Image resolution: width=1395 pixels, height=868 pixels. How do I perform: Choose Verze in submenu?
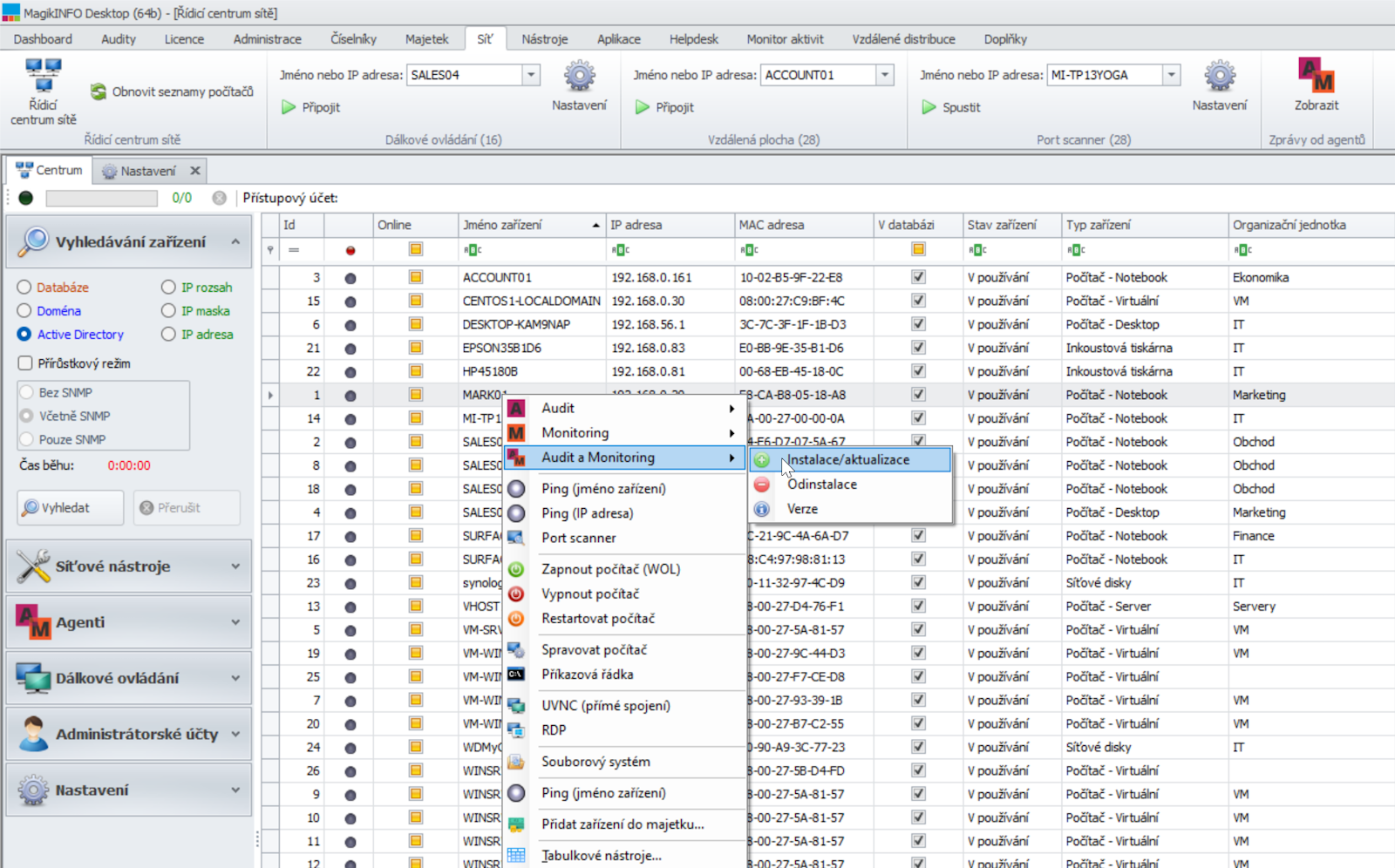click(x=850, y=508)
